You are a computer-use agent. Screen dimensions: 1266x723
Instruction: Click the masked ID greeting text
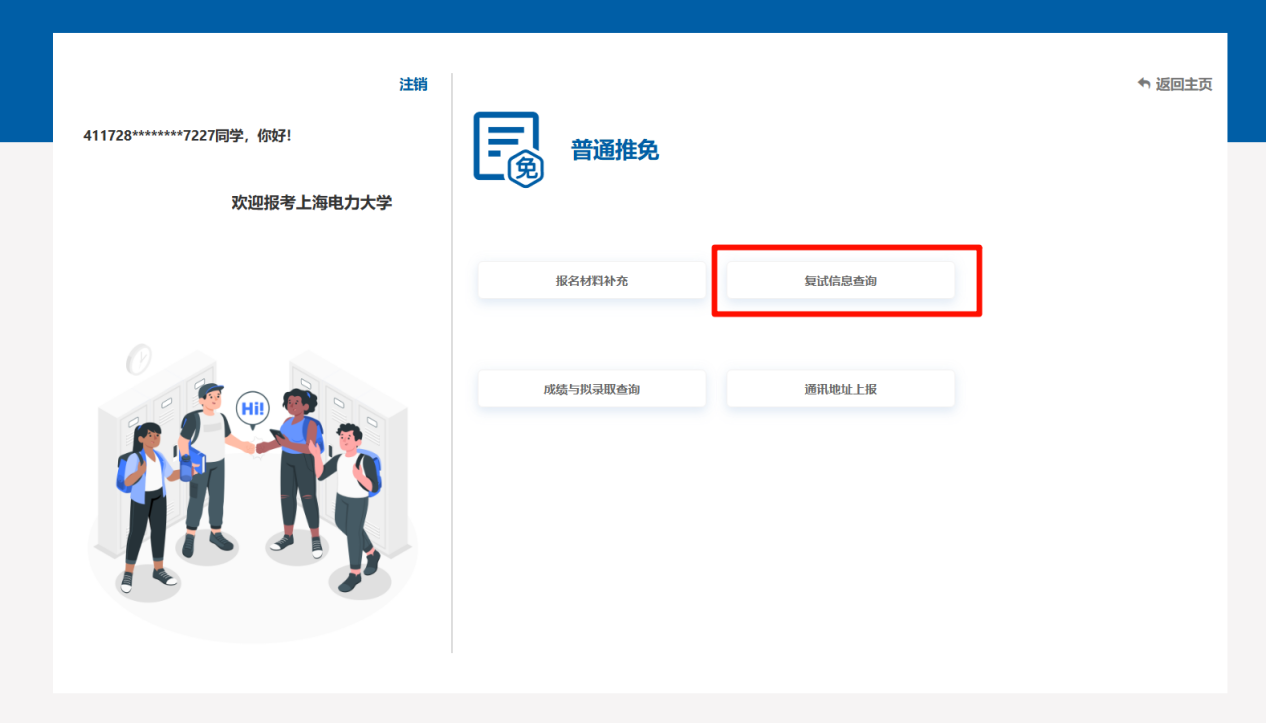tap(187, 136)
